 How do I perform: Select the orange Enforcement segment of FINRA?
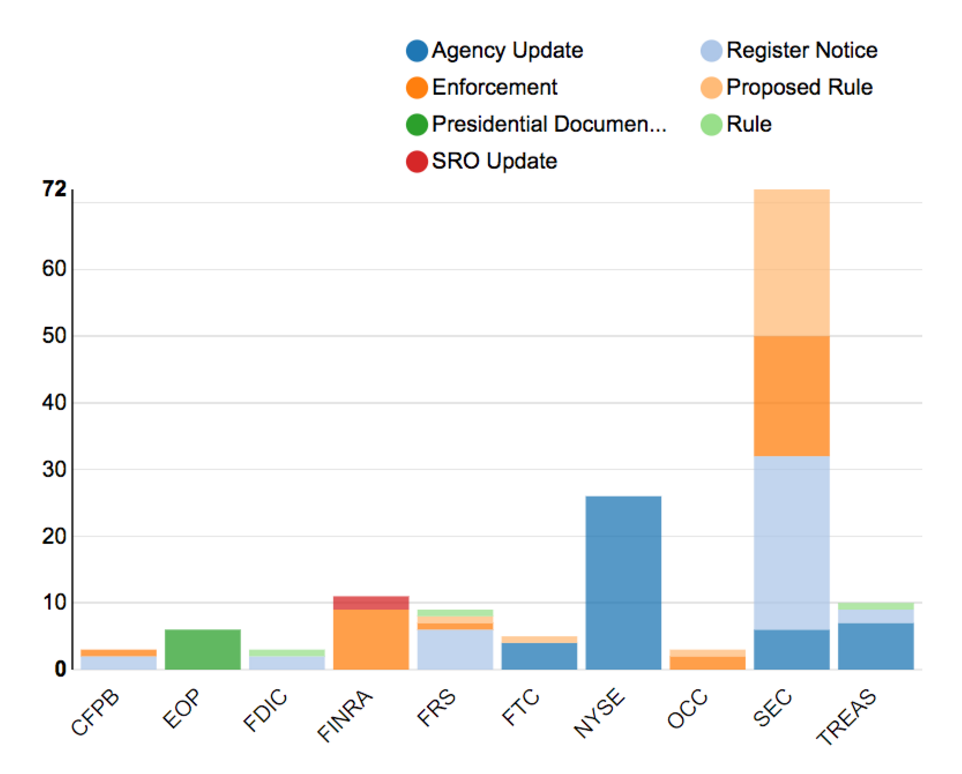371,640
